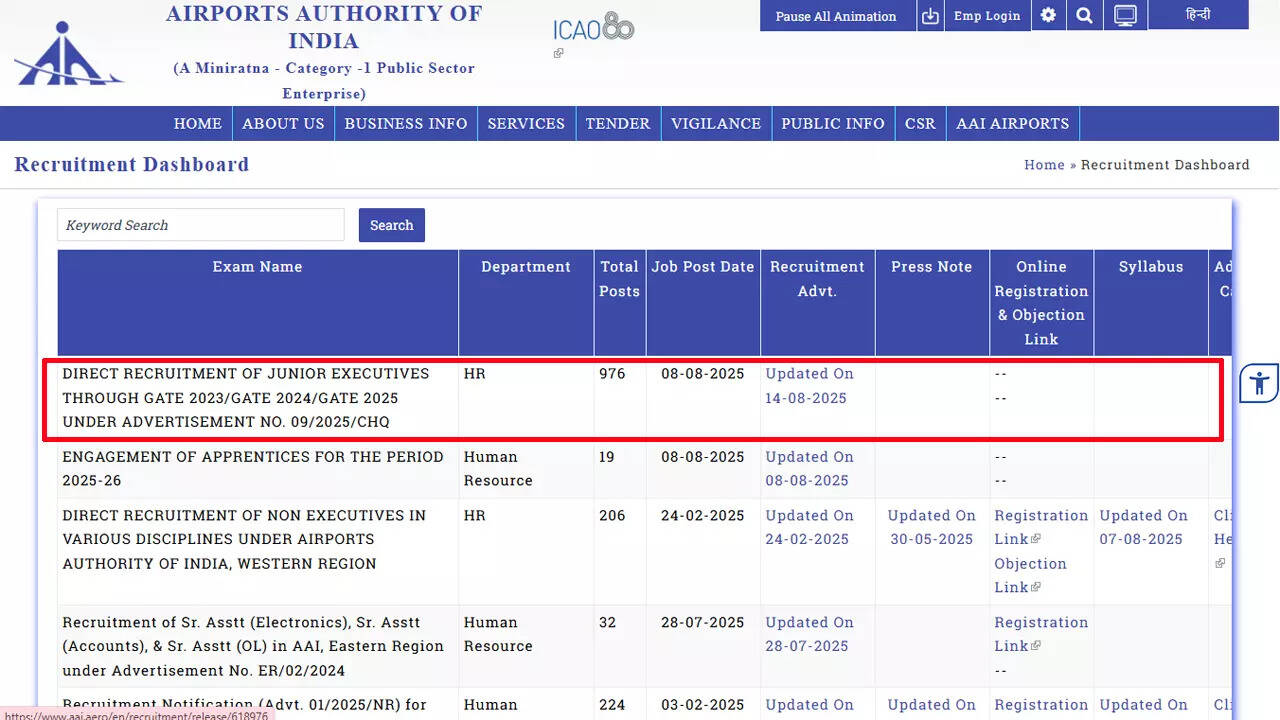
Task: Focus the Keyword Search field
Action: (201, 225)
